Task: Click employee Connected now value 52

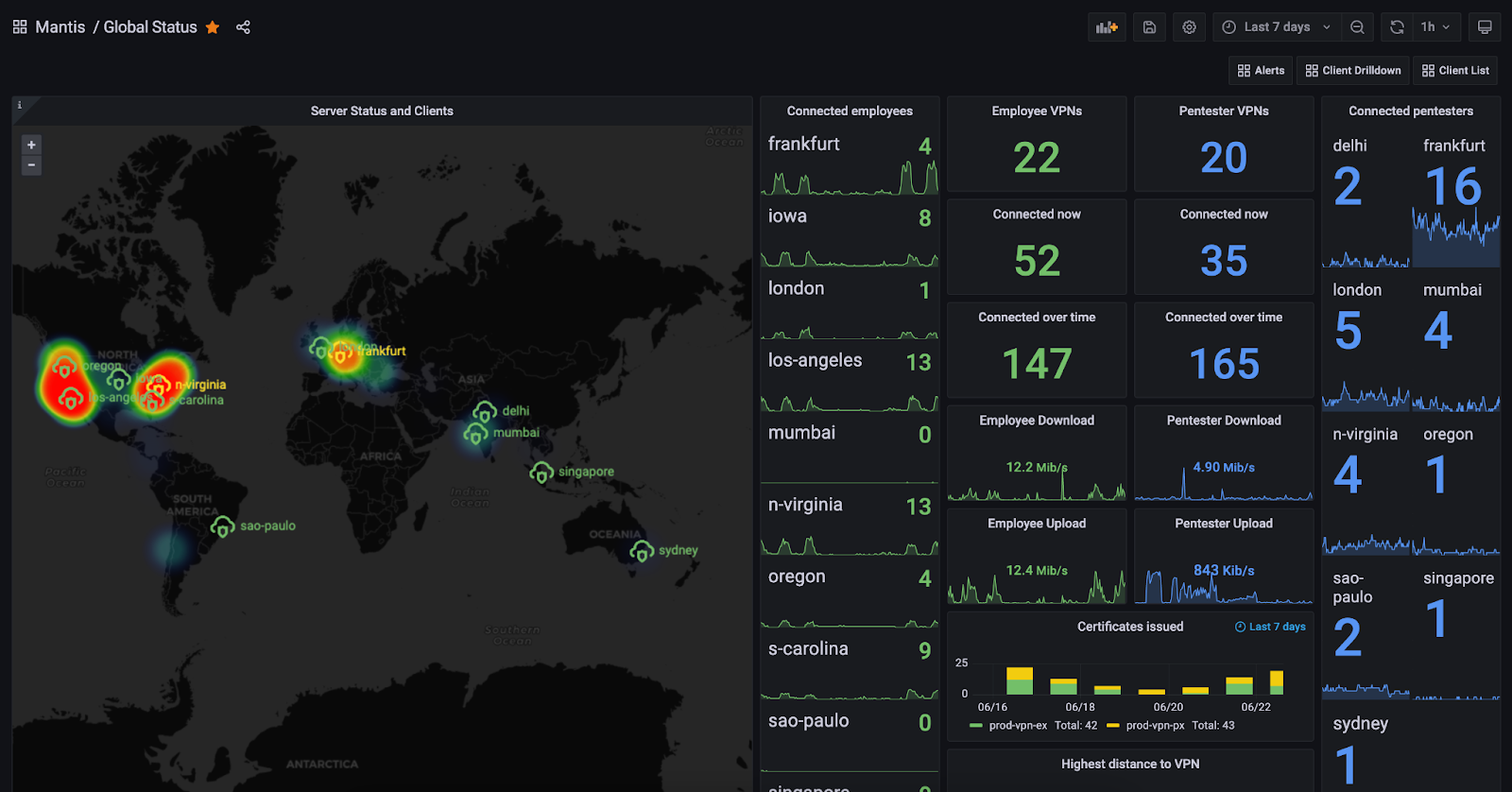Action: click(1037, 261)
